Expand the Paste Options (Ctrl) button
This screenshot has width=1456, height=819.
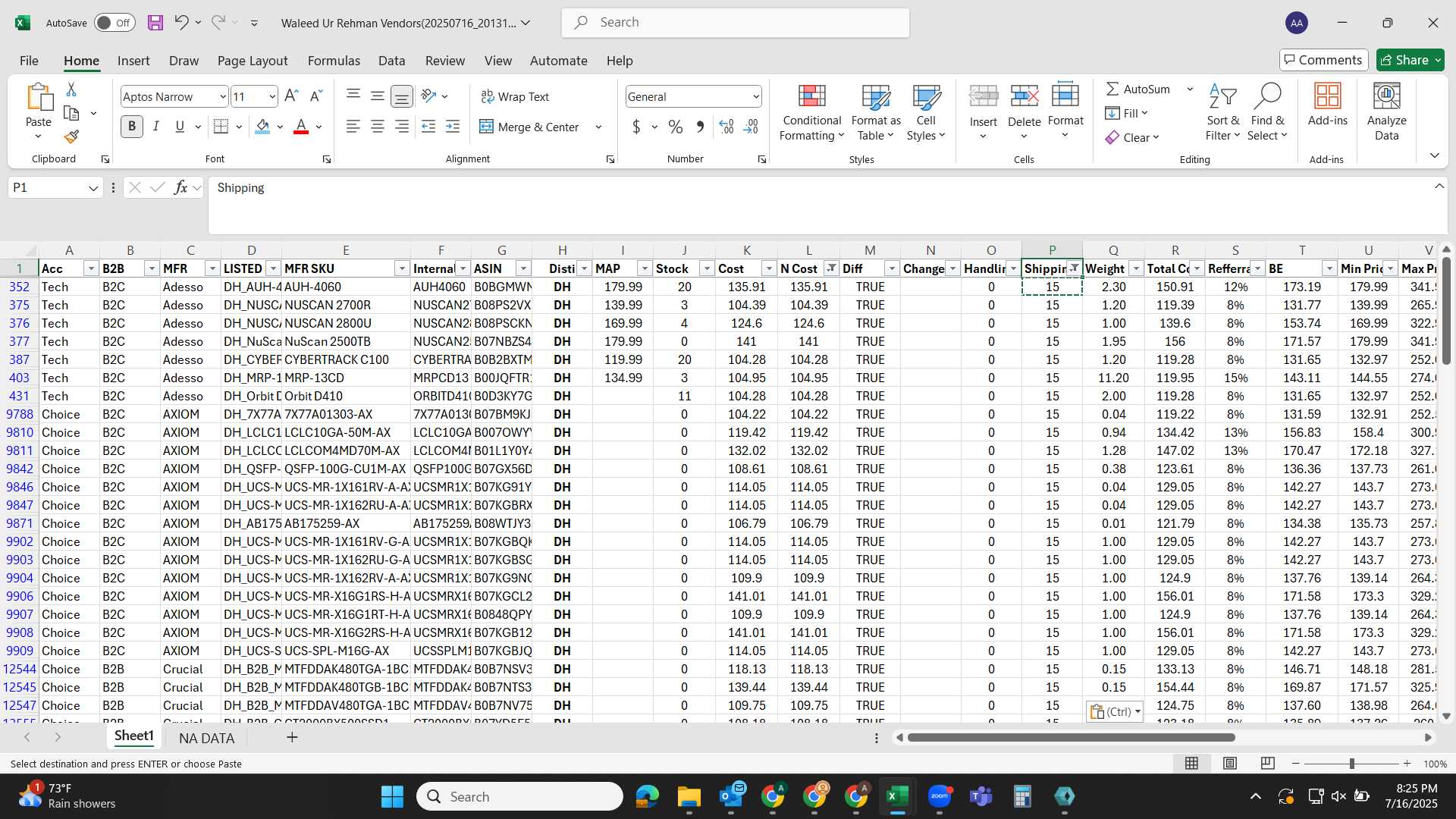point(1115,711)
